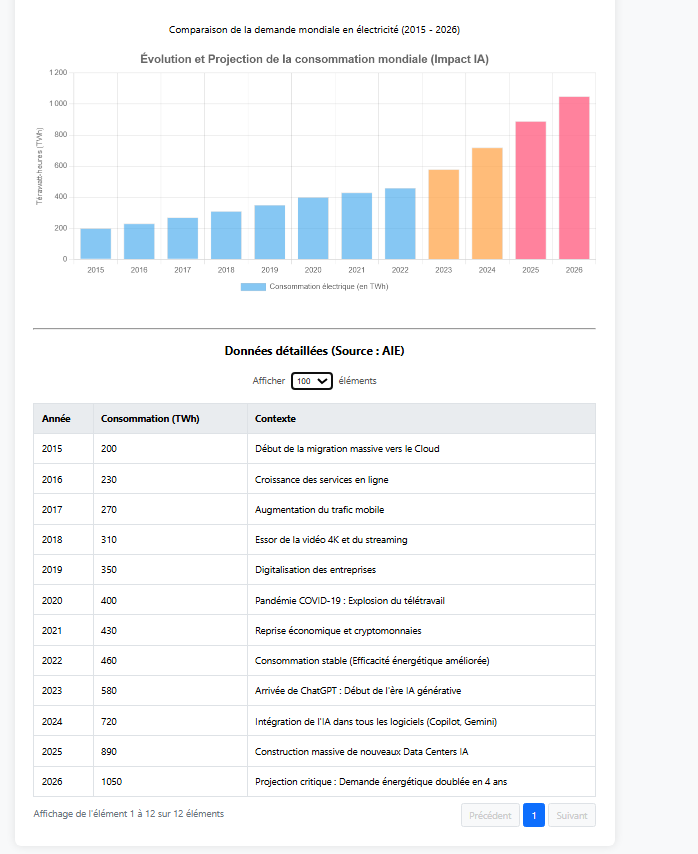Select the 2022 blue chart bar
The image size is (698, 854).
(400, 223)
